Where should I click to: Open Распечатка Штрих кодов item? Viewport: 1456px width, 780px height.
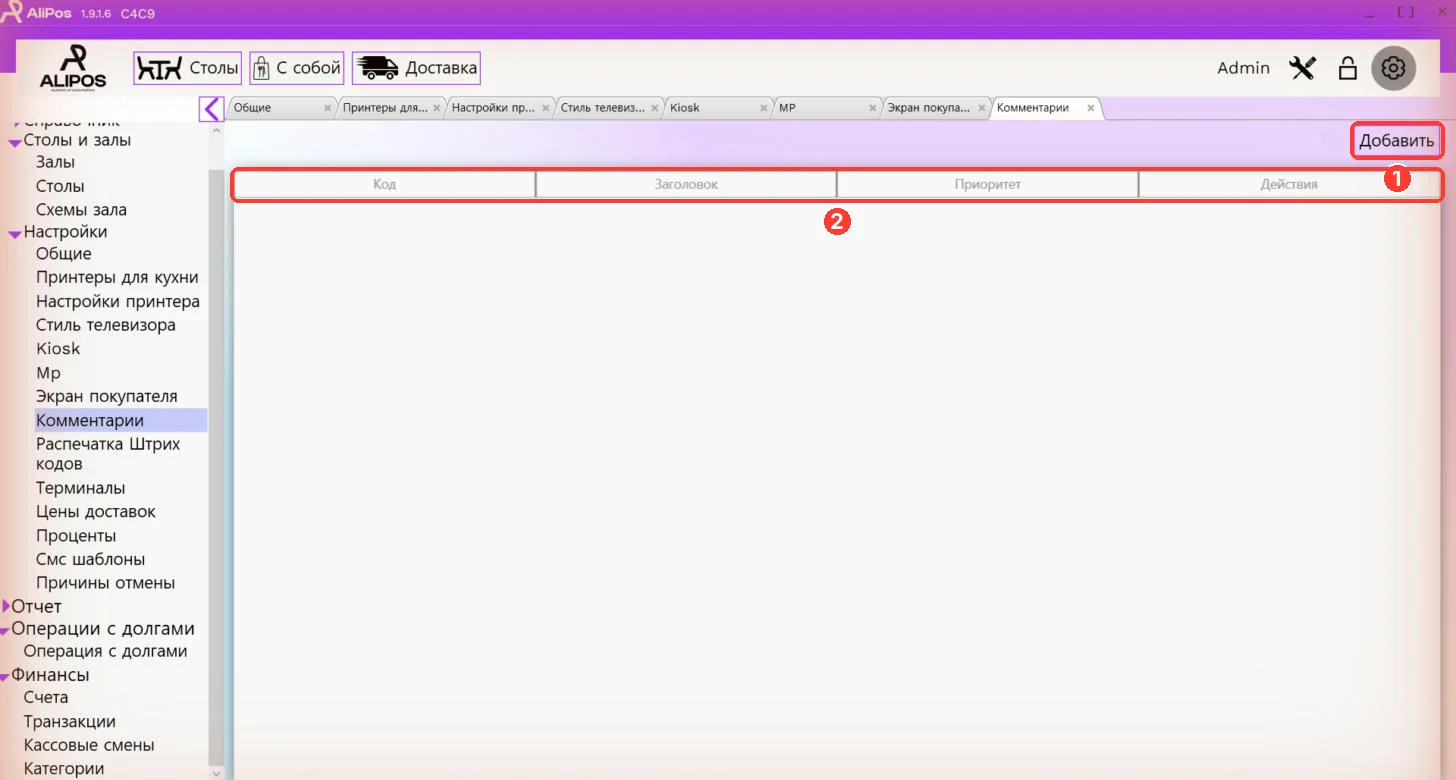pyautogui.click(x=108, y=454)
